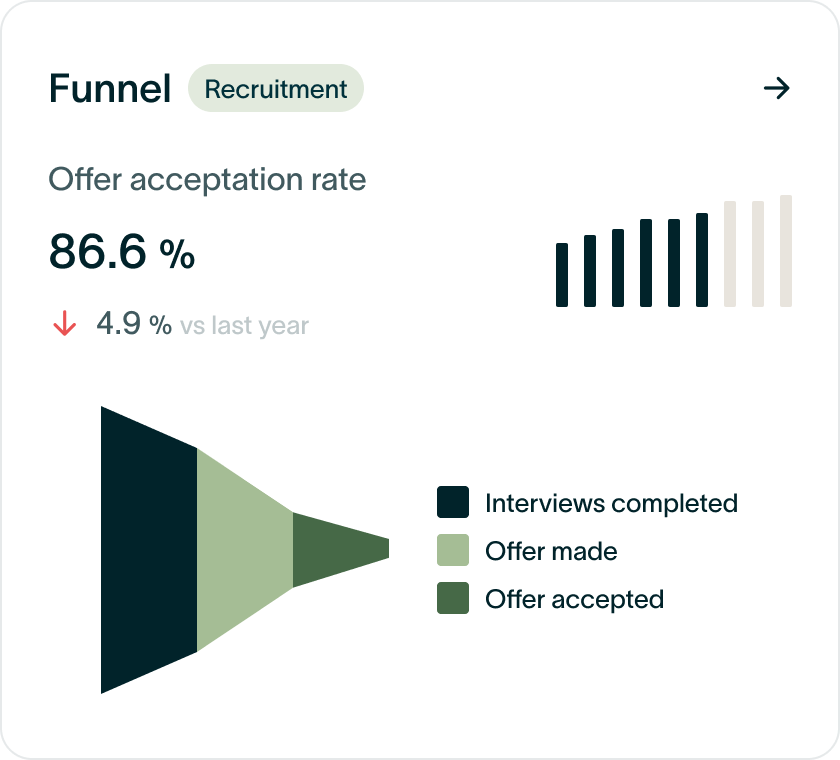Toggle the Interviews completed legend label
The height and width of the screenshot is (760, 840).
point(611,503)
